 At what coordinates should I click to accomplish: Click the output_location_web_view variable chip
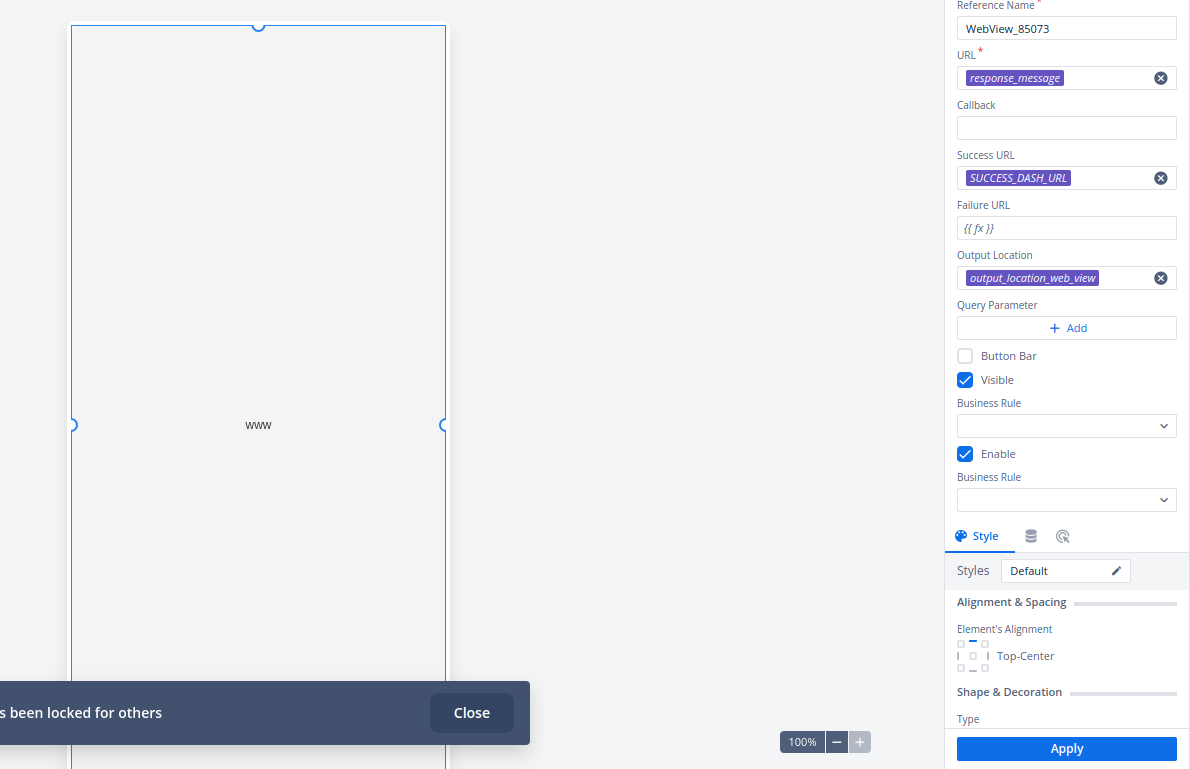click(x=1032, y=279)
